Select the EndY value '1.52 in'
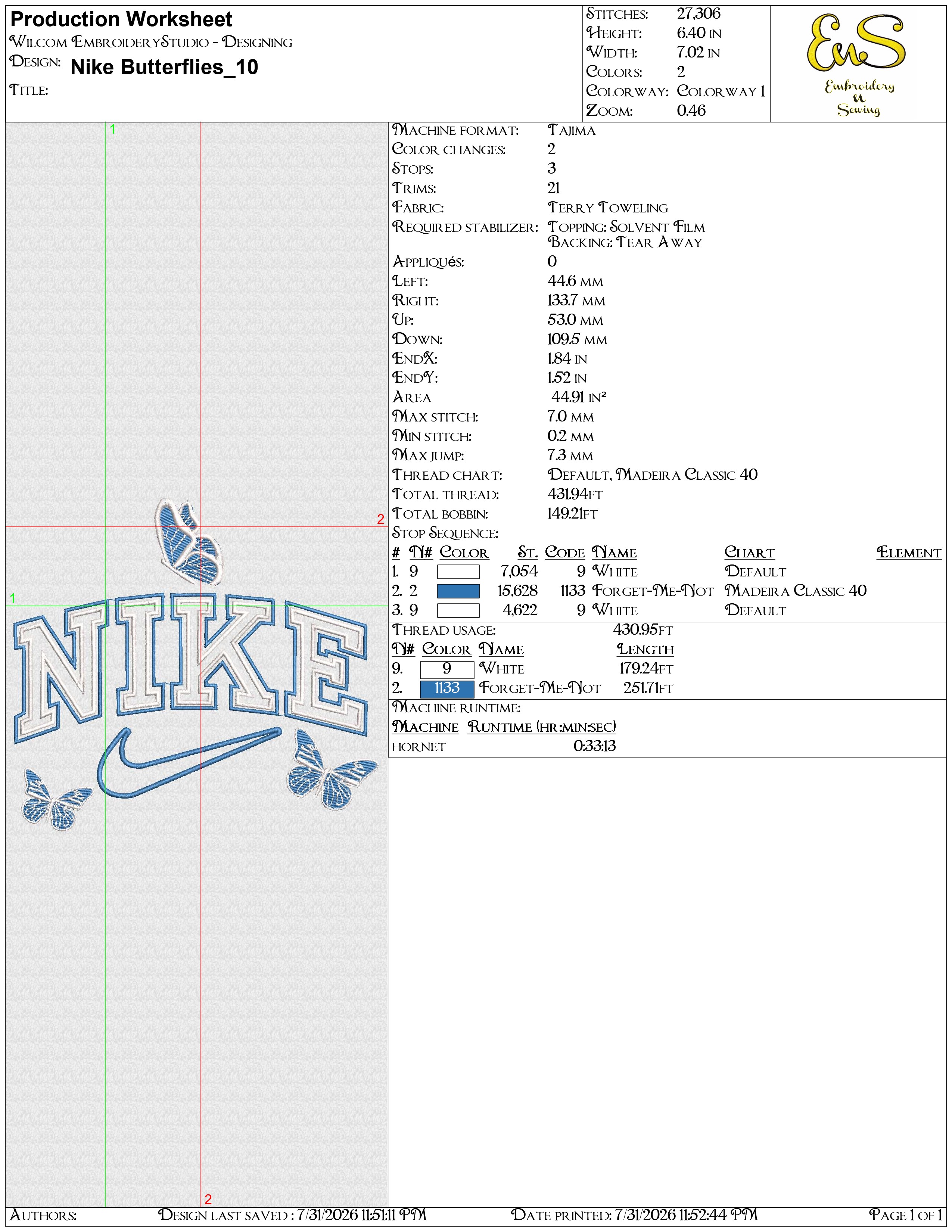 click(x=567, y=378)
